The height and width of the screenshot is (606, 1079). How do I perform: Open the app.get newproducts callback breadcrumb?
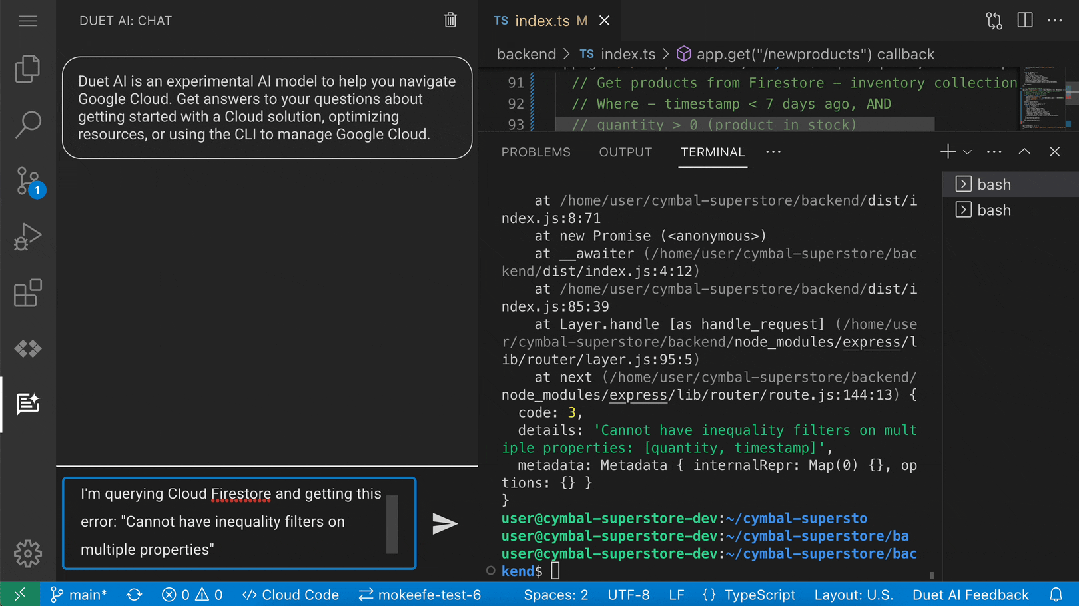pyautogui.click(x=806, y=54)
